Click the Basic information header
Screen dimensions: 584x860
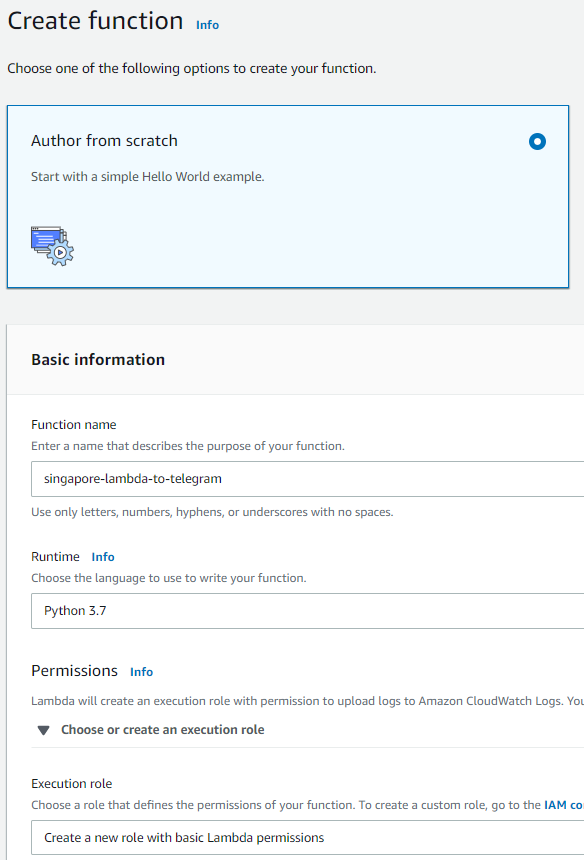pyautogui.click(x=98, y=360)
